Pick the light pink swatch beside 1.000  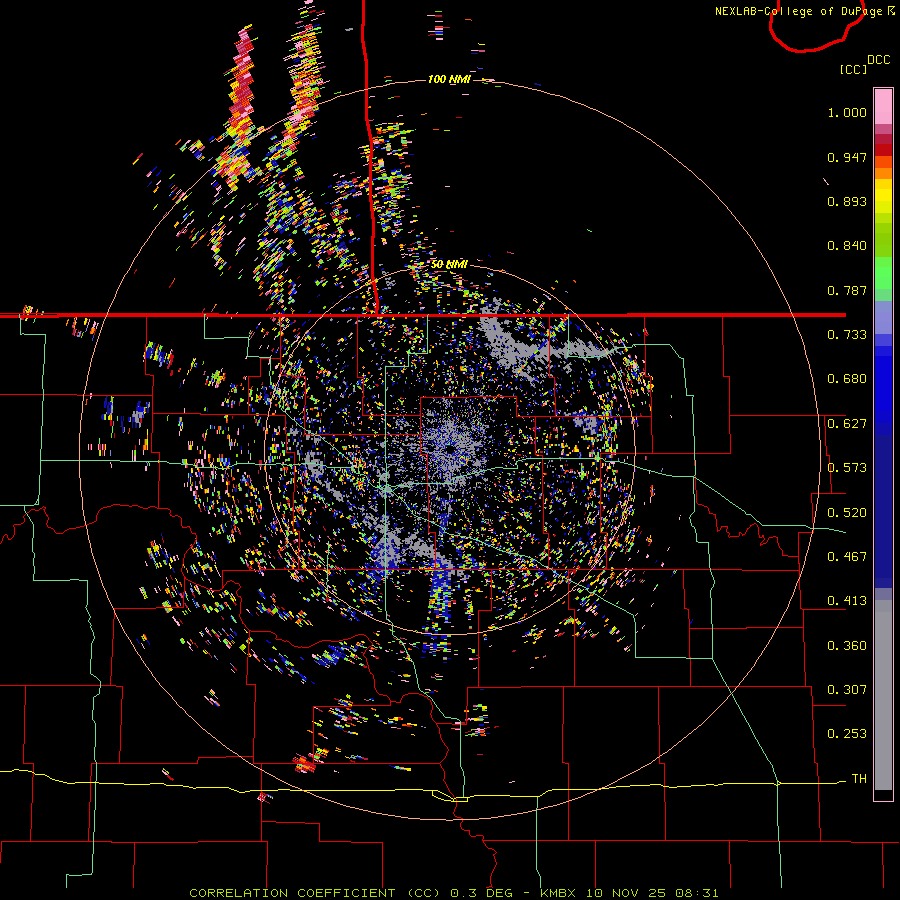[x=883, y=107]
